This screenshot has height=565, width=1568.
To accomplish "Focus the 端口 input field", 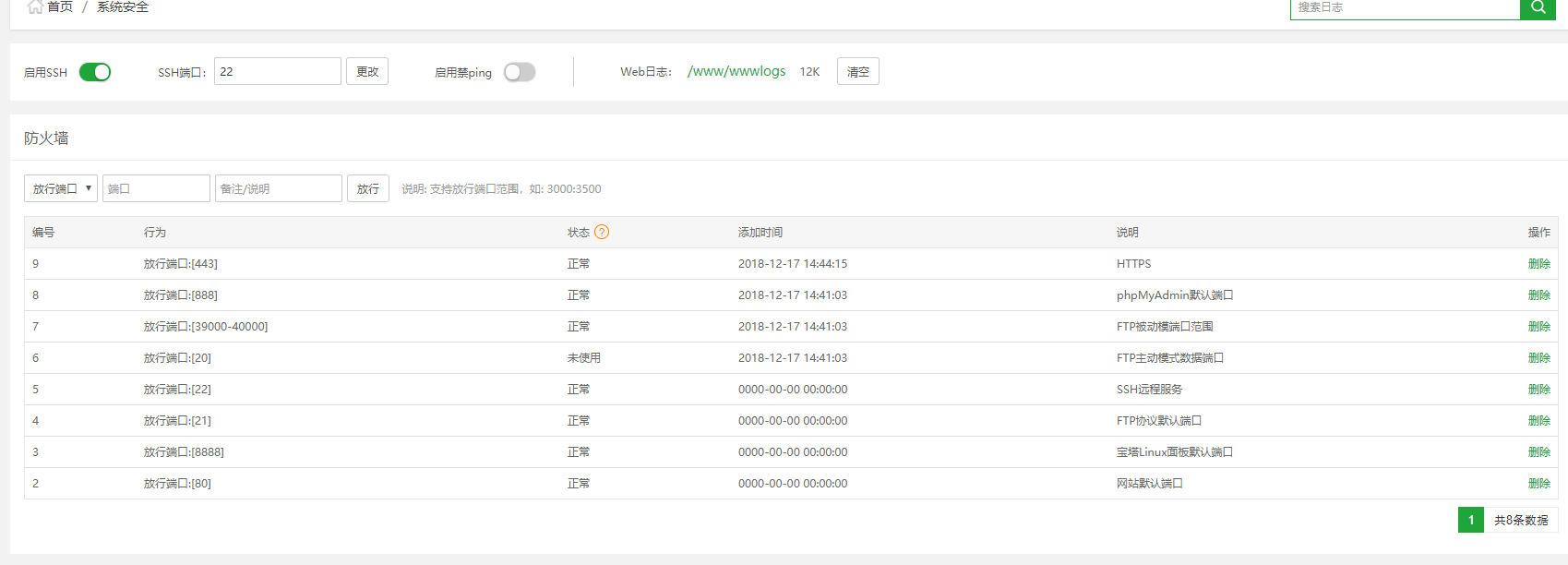I will tap(156, 188).
